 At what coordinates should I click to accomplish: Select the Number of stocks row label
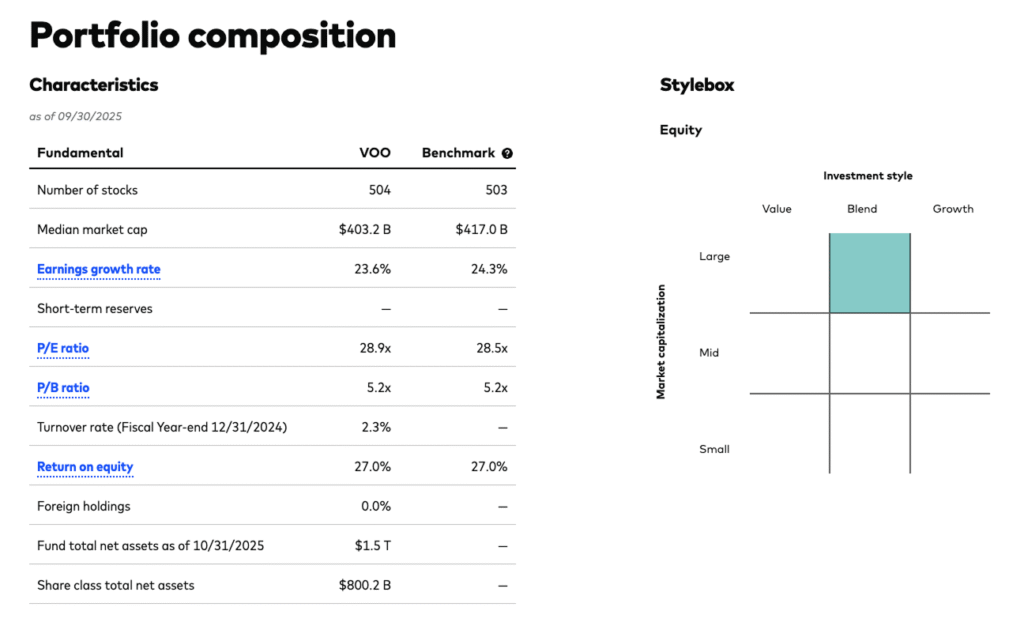tap(87, 190)
